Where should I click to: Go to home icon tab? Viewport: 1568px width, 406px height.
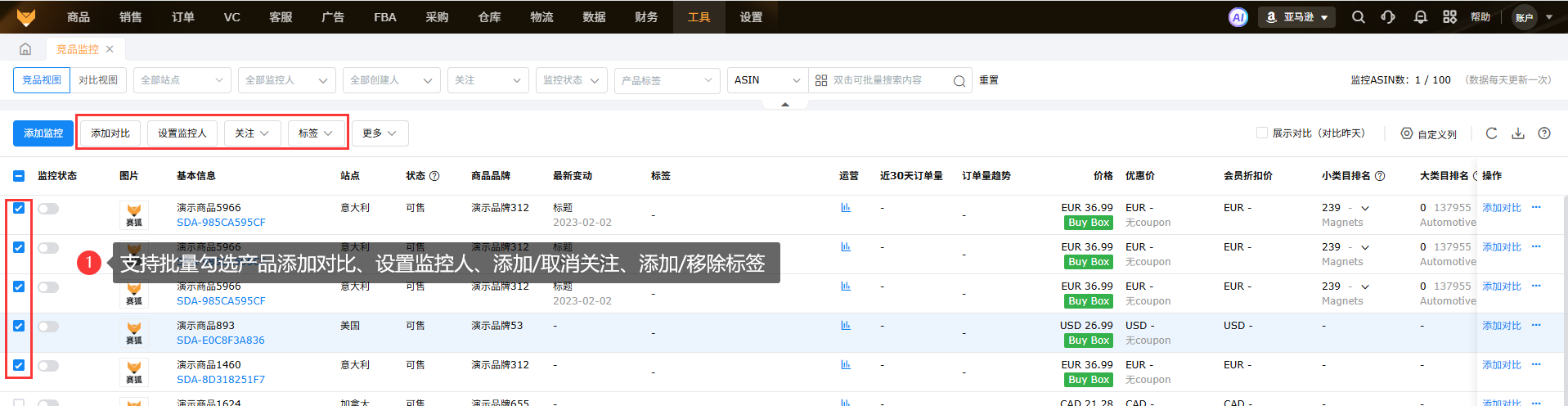[25, 49]
